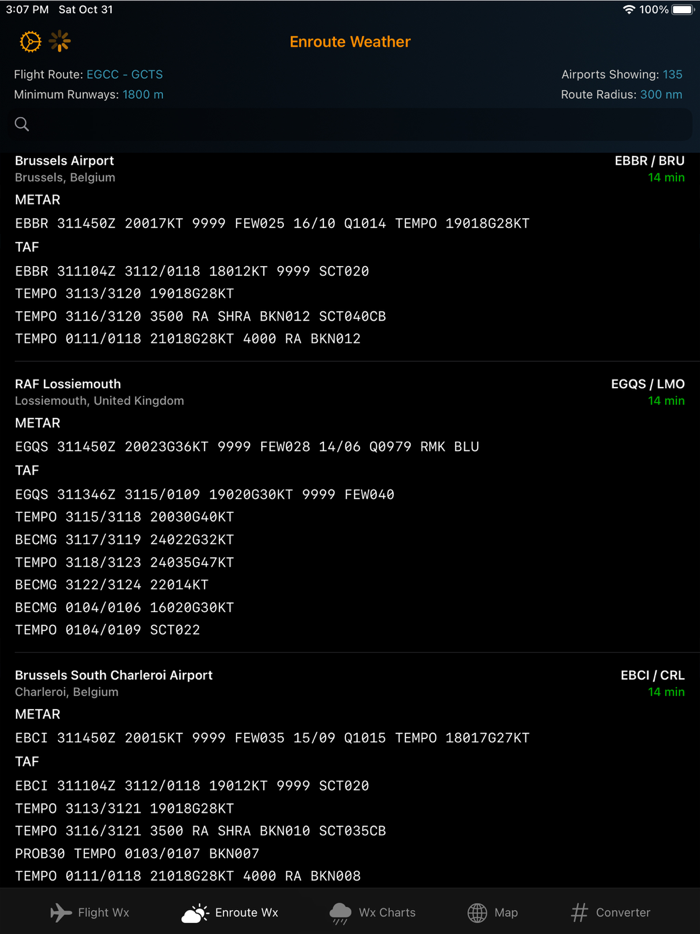The image size is (700, 934).
Task: Tap the Map globe icon
Action: coord(477,912)
